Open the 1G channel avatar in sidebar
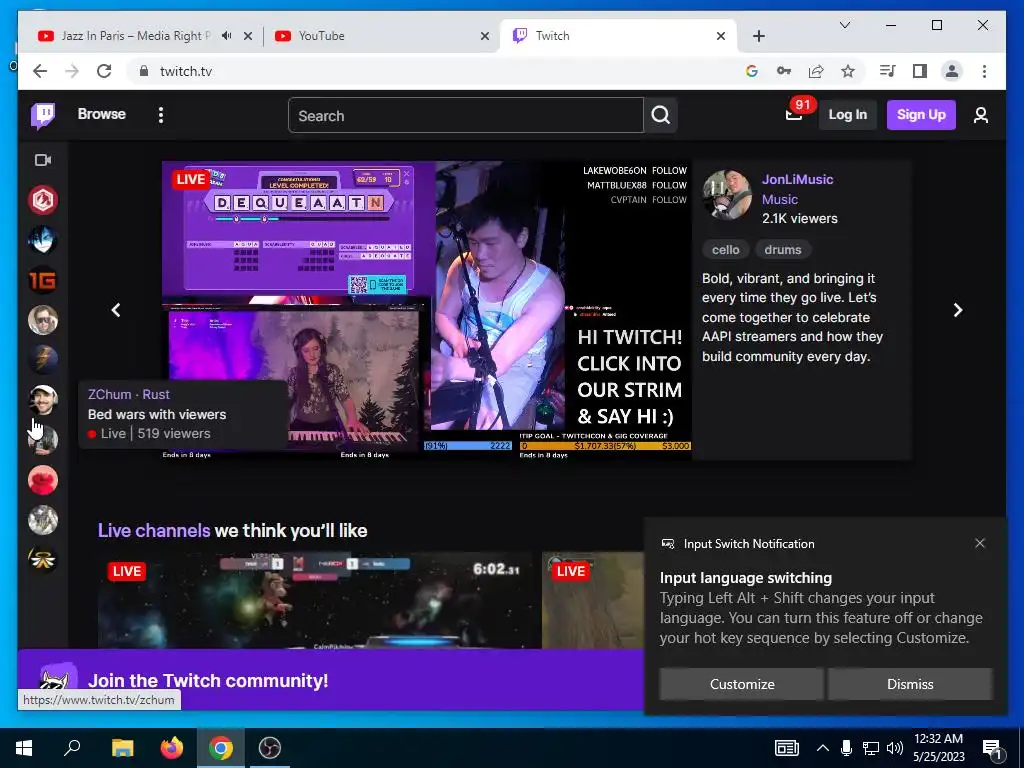1024x768 pixels. (x=43, y=280)
